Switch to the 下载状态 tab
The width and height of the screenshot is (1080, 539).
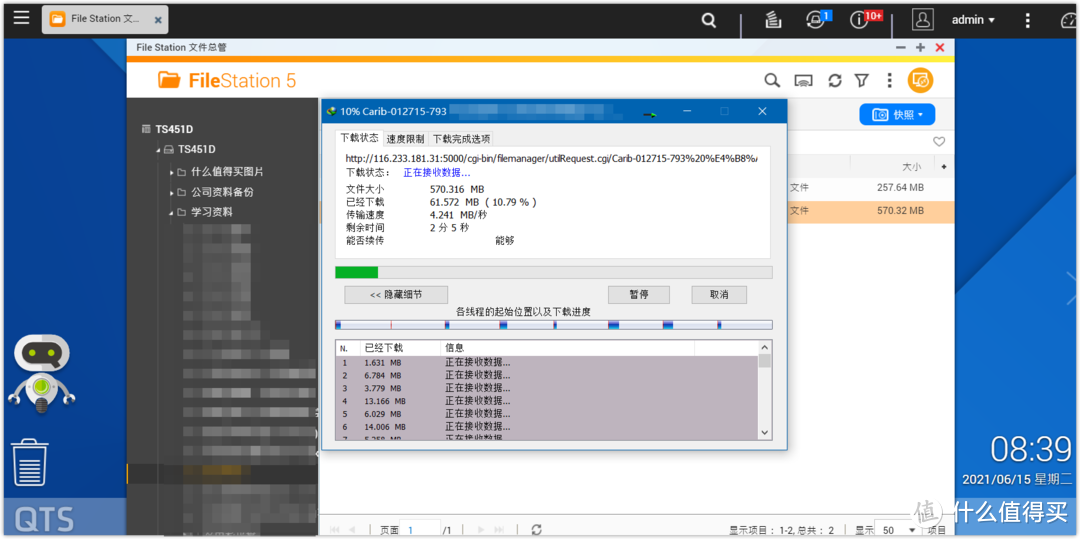point(359,138)
